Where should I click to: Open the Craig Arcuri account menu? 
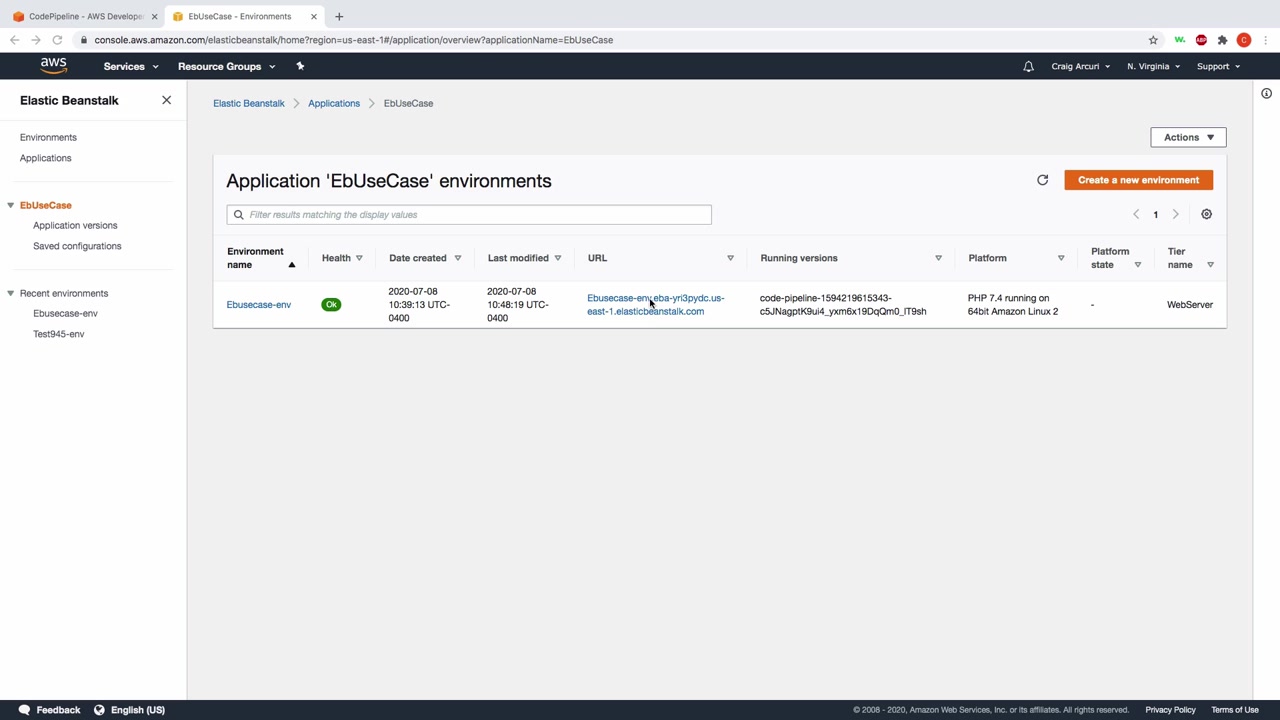[1080, 67]
